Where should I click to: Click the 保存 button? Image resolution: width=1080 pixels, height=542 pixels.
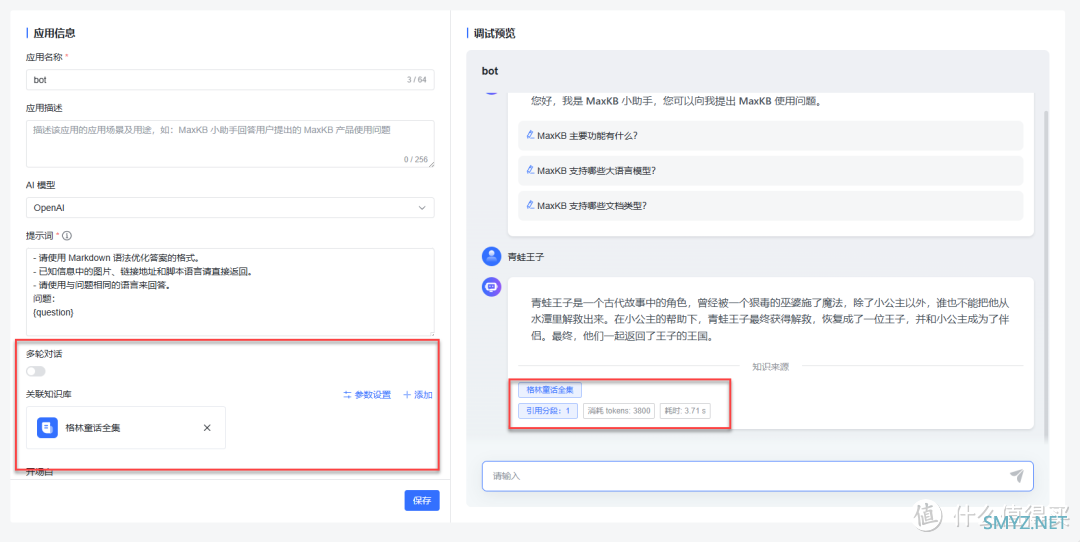(422, 501)
